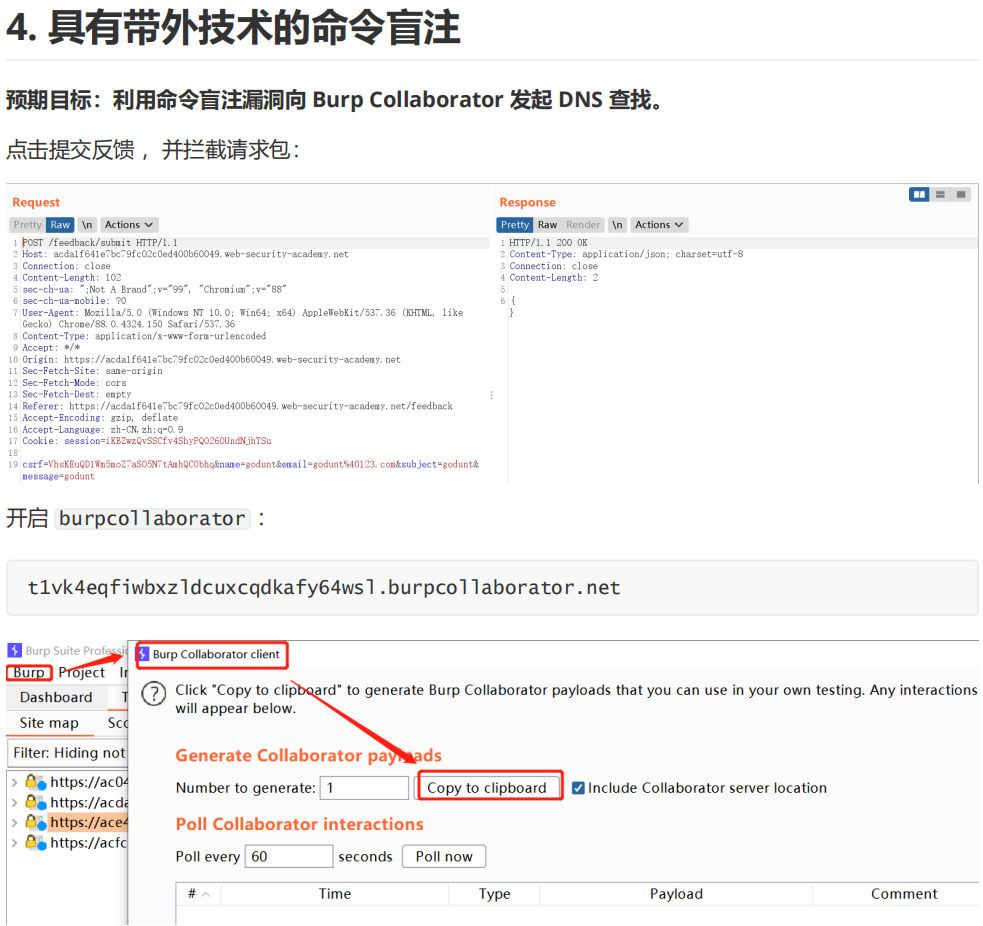Switch Request view to Pretty tab
983x926 pixels.
[x=28, y=224]
